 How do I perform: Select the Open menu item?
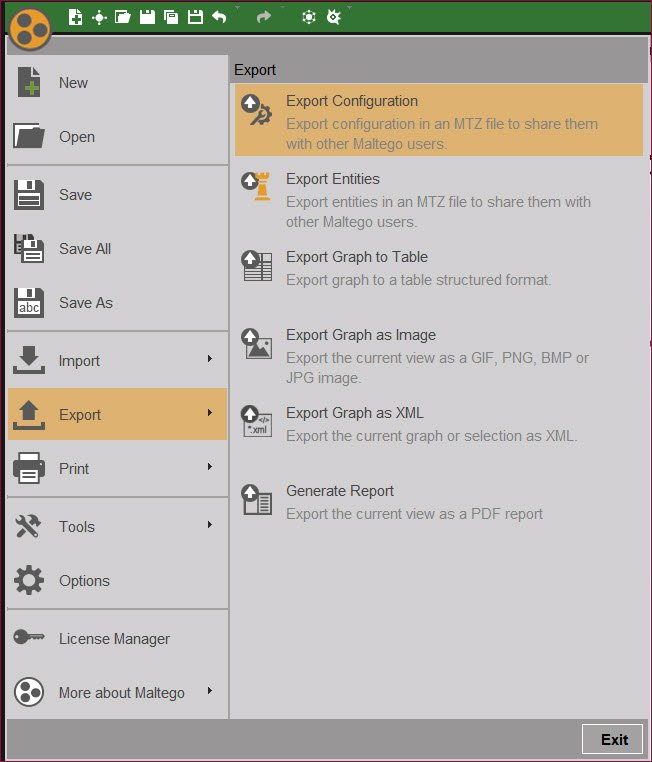[x=118, y=137]
